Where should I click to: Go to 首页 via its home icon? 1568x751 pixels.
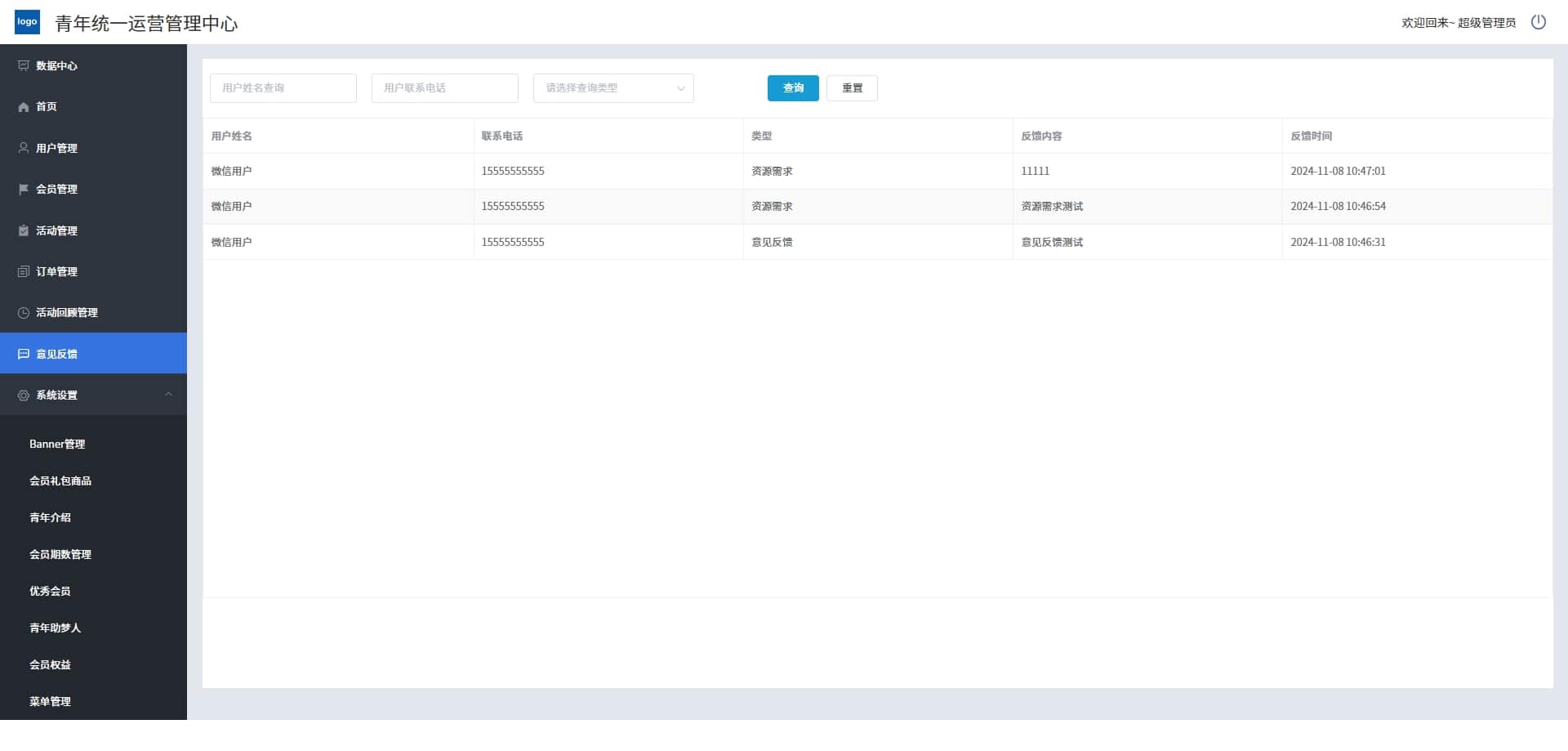point(24,107)
